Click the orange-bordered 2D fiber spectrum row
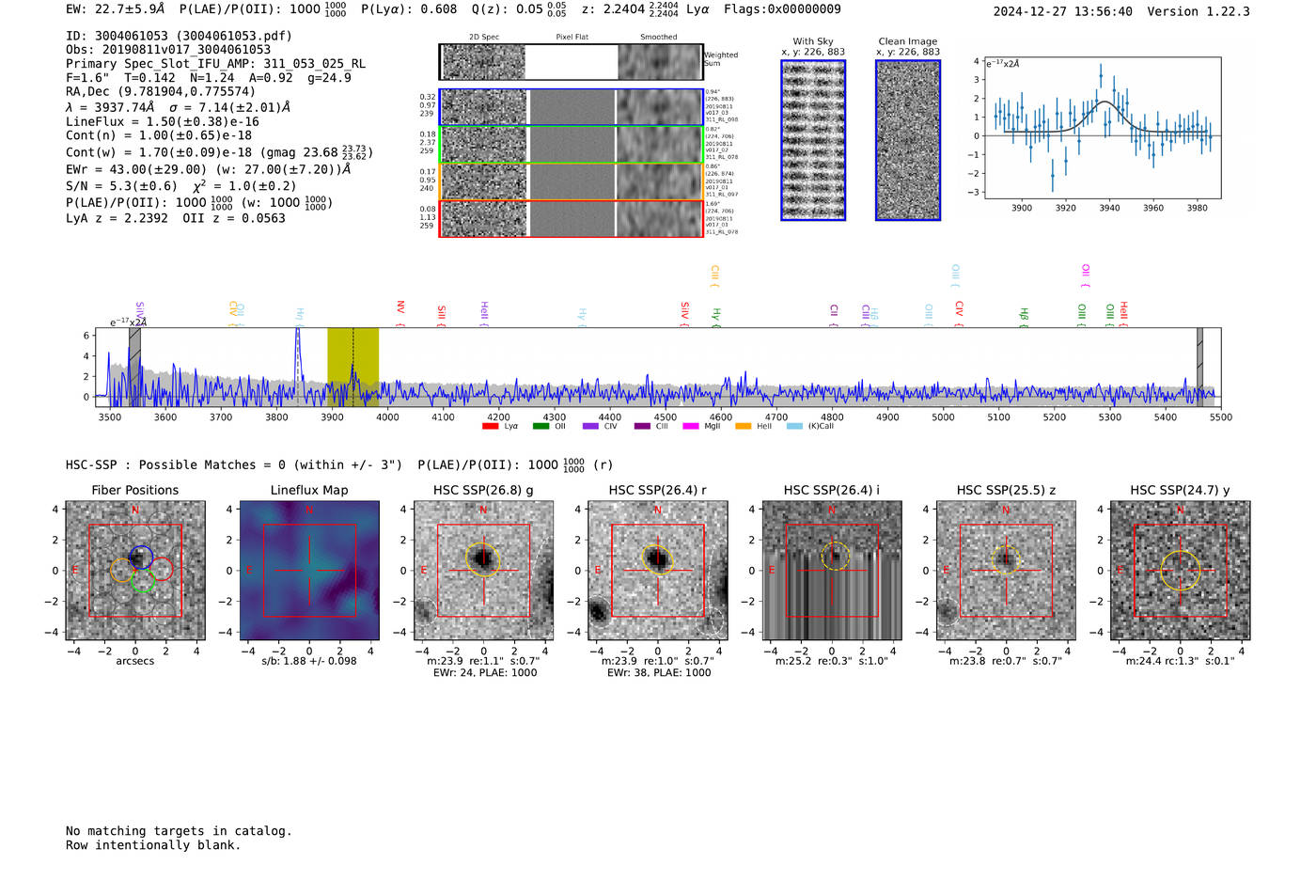The height and width of the screenshot is (896, 1316). point(571,181)
